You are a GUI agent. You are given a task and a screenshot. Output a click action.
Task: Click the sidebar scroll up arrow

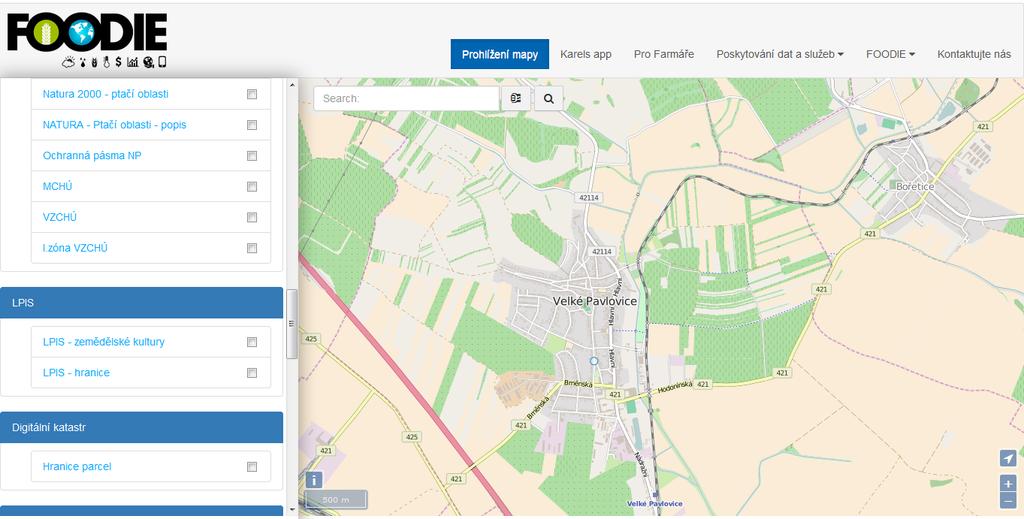point(292,84)
